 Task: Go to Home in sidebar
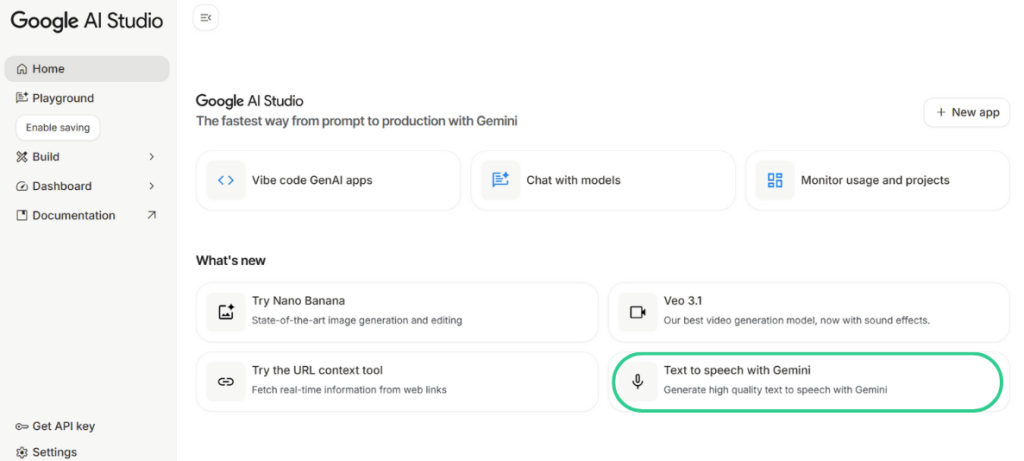[87, 69]
